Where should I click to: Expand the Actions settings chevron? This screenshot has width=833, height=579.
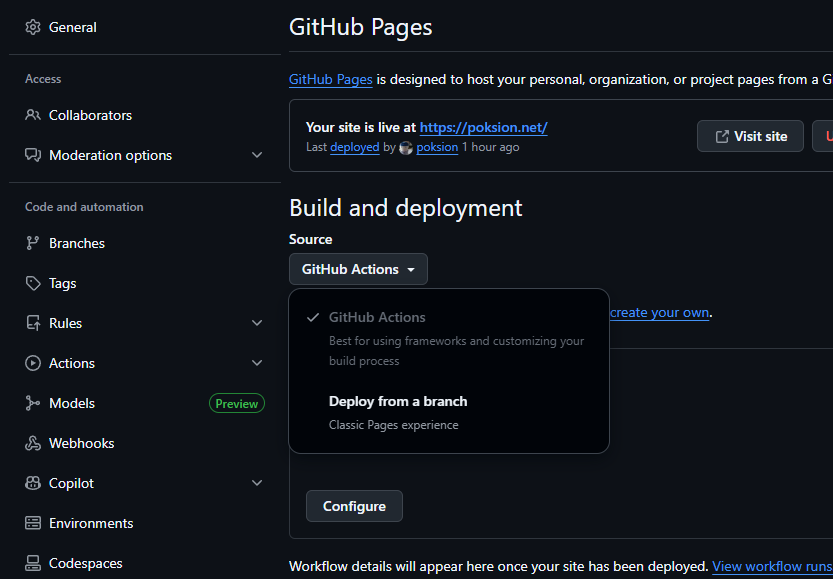coord(257,363)
